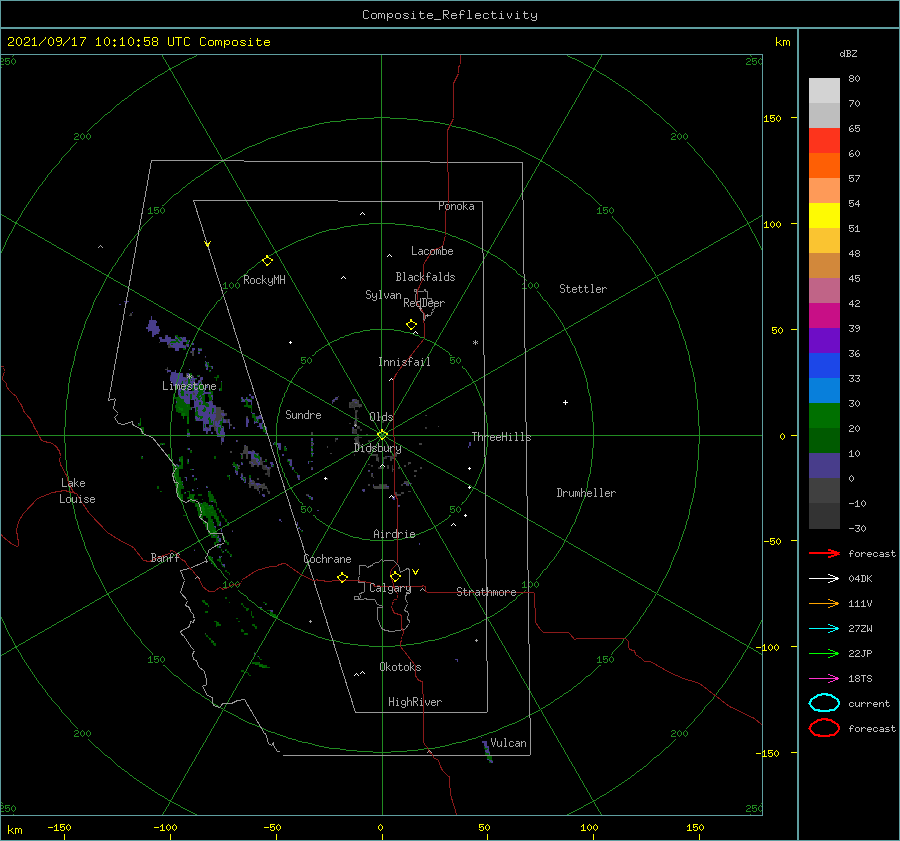The image size is (900, 841).
Task: Click the RockyMH label
Action: [x=265, y=280]
